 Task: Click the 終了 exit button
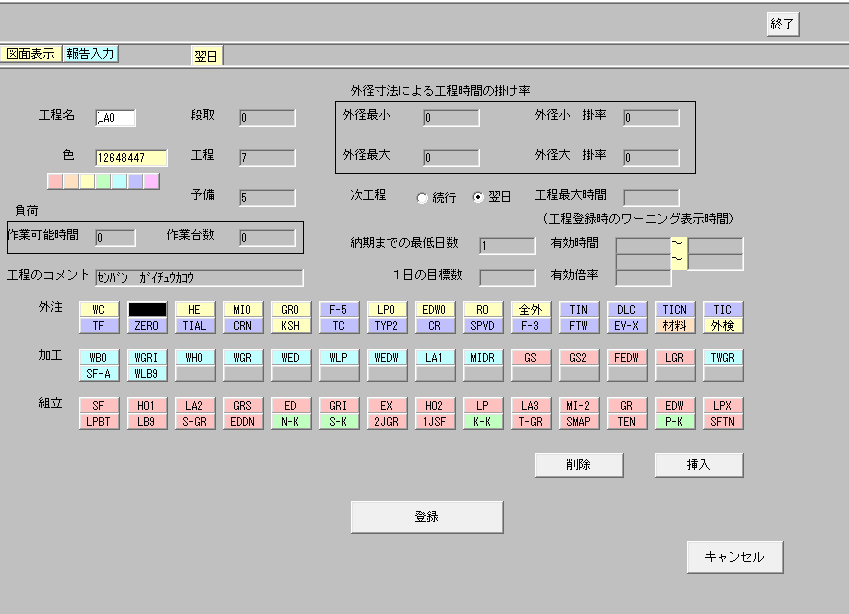point(783,25)
